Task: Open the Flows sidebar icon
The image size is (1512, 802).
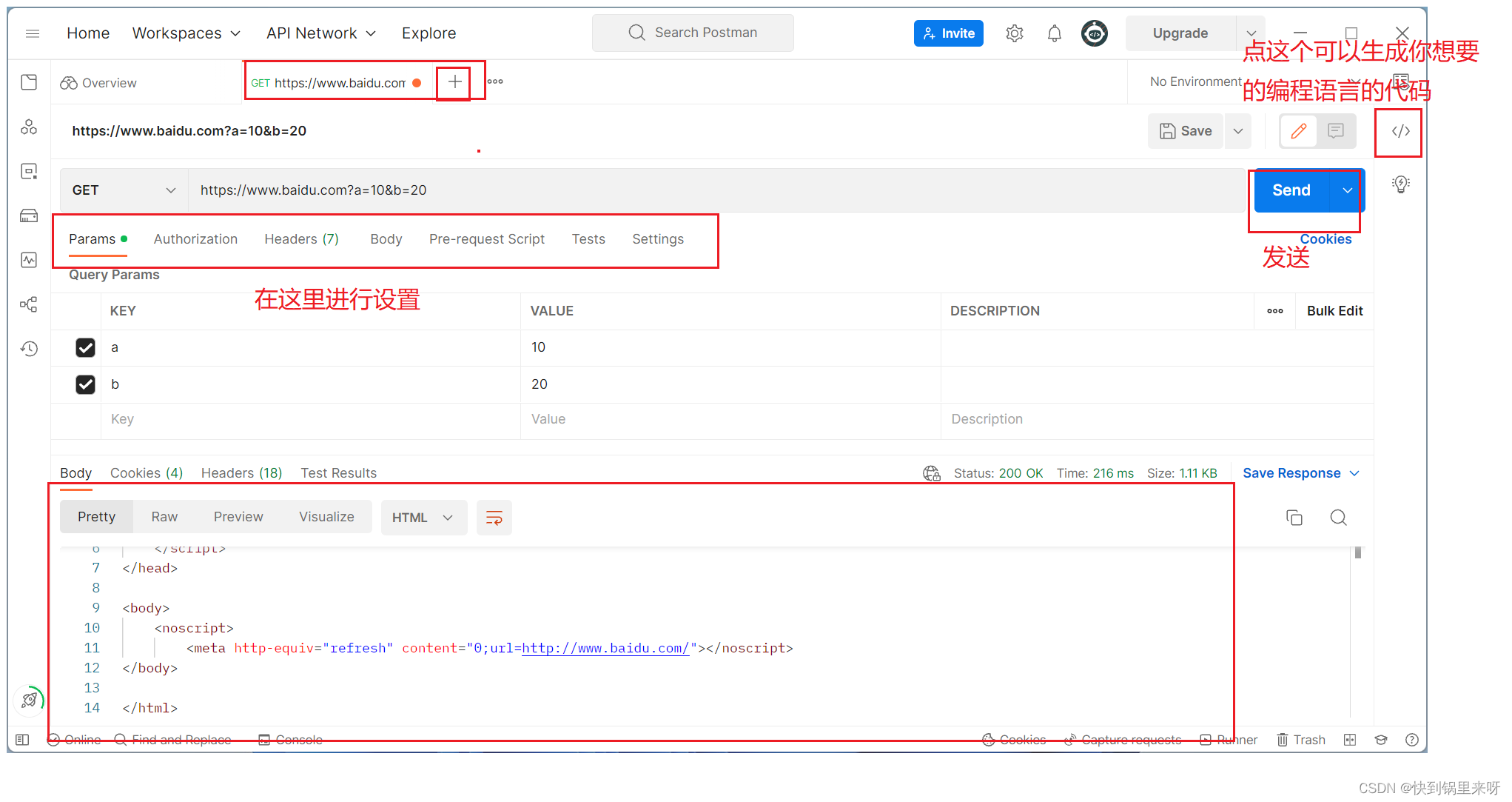Action: pyautogui.click(x=29, y=304)
